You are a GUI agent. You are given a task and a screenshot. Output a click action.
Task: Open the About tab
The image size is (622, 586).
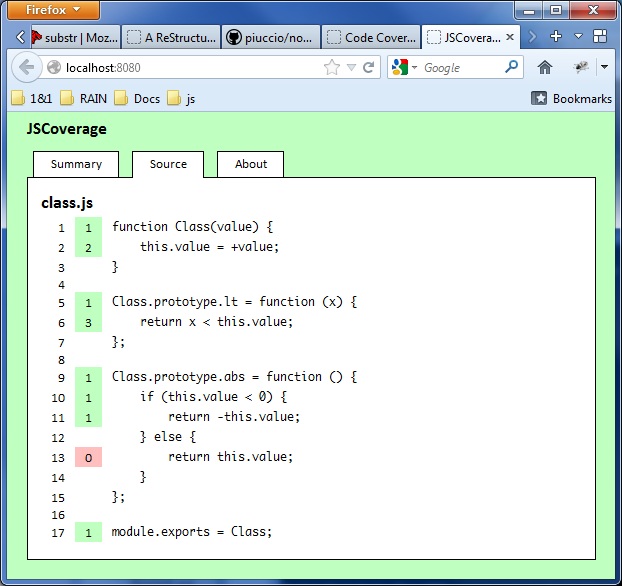point(251,164)
